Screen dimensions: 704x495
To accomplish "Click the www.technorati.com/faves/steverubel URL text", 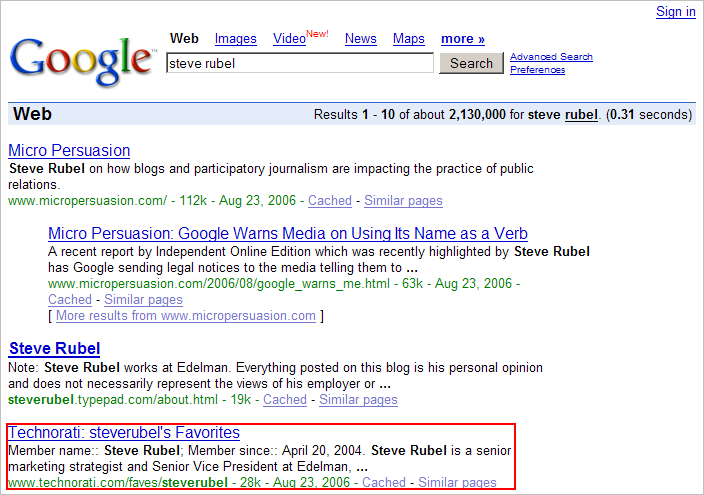I will click(x=118, y=482).
